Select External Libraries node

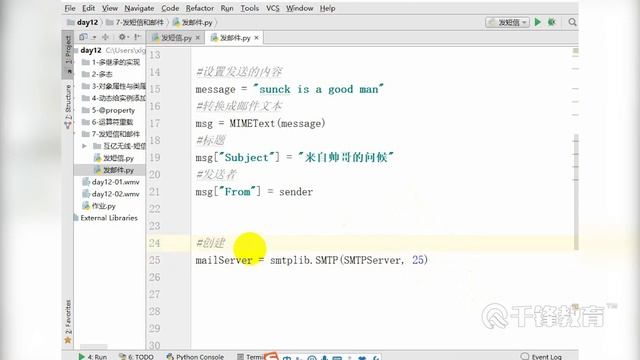coord(109,218)
